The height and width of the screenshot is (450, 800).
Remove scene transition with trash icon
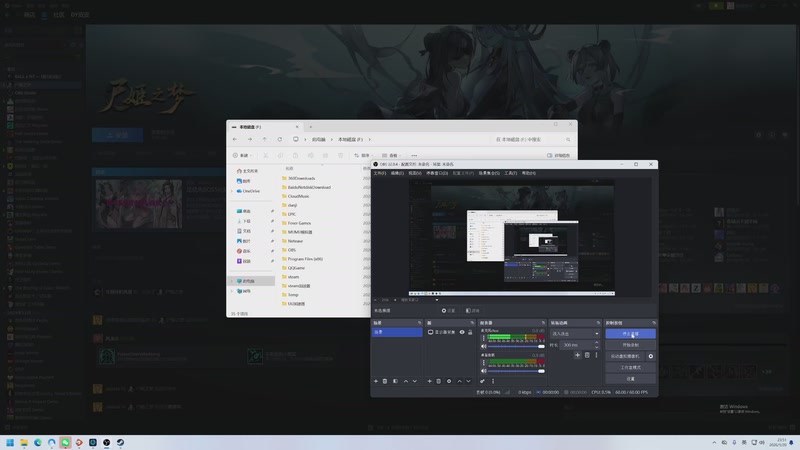pyautogui.click(x=587, y=355)
